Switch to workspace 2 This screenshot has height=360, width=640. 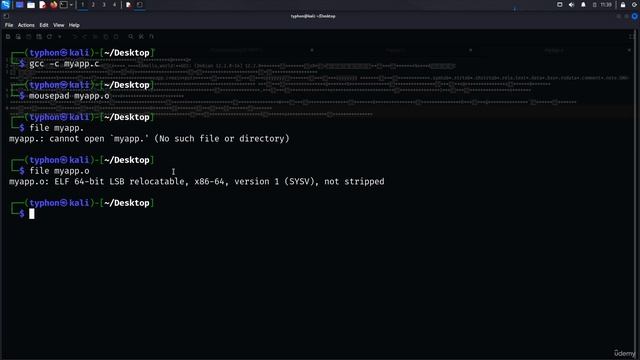point(93,5)
